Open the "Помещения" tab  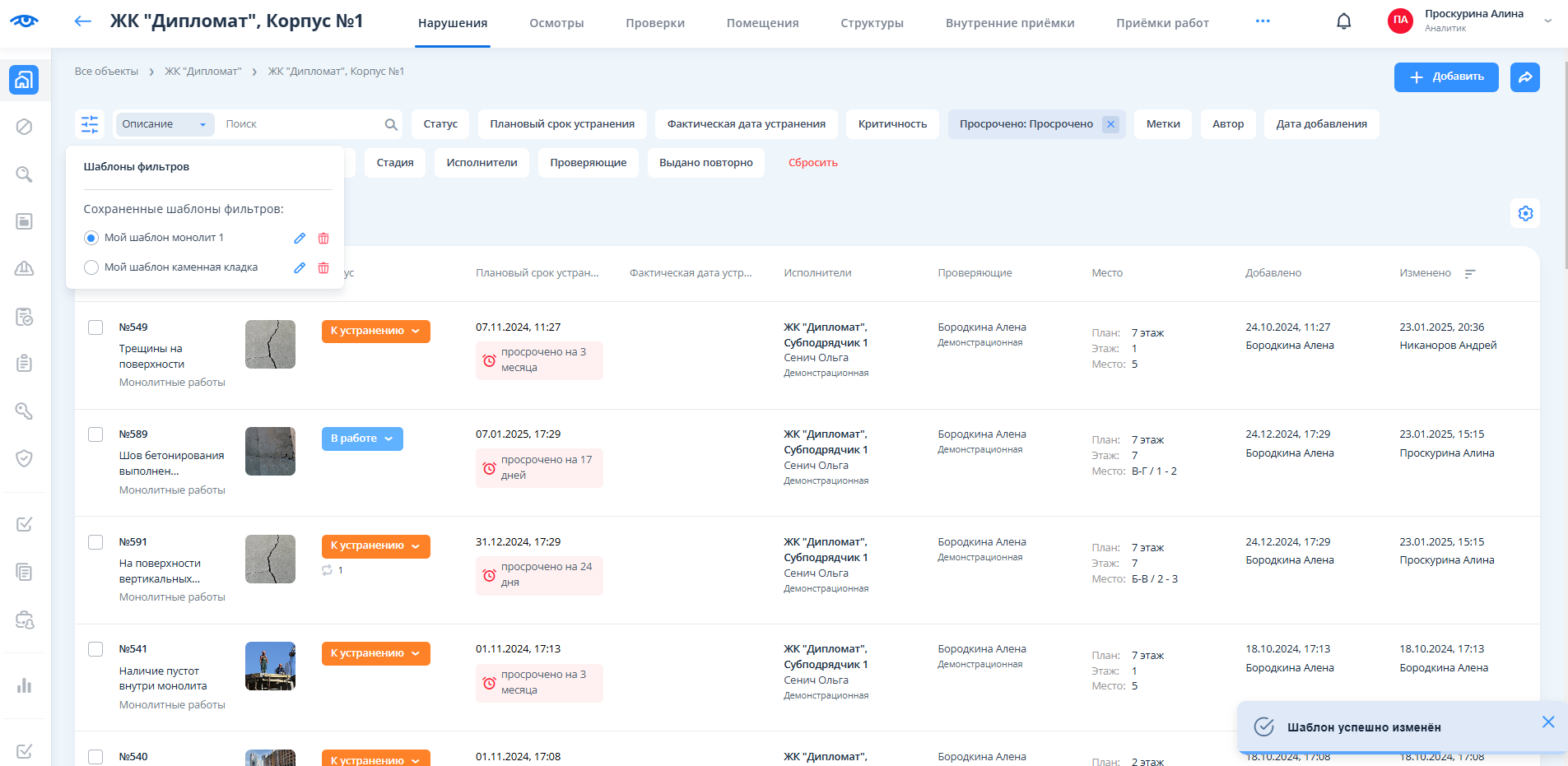(762, 23)
